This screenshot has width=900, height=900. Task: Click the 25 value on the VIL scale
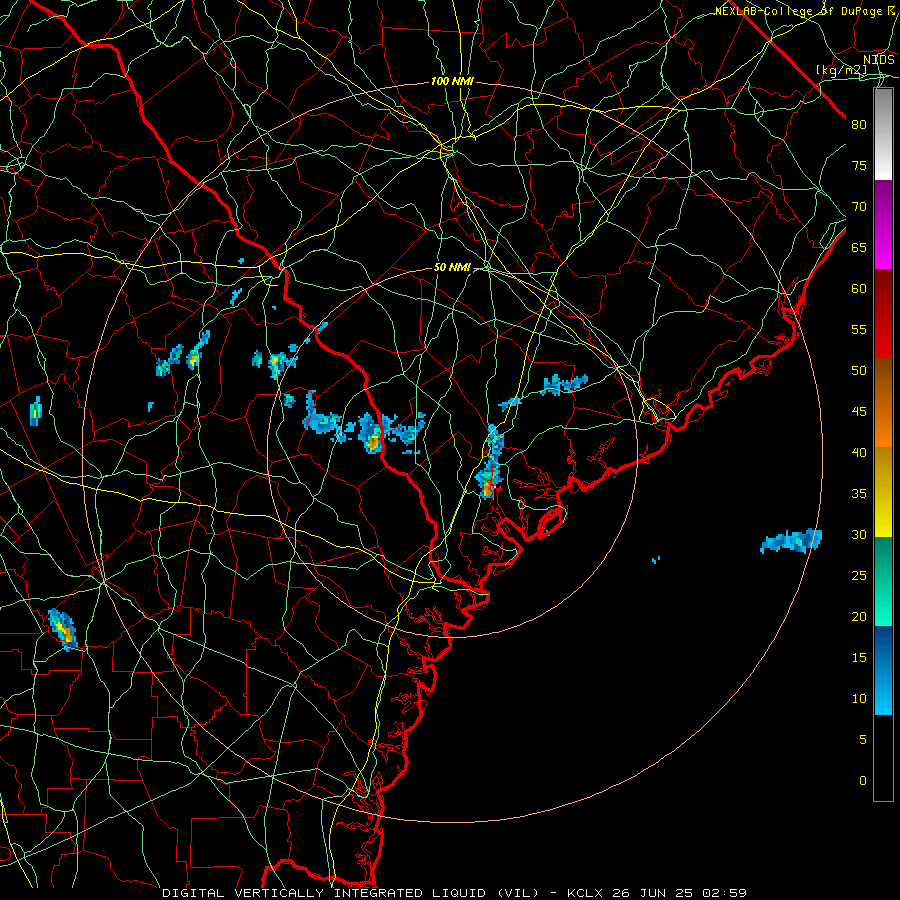(x=859, y=576)
